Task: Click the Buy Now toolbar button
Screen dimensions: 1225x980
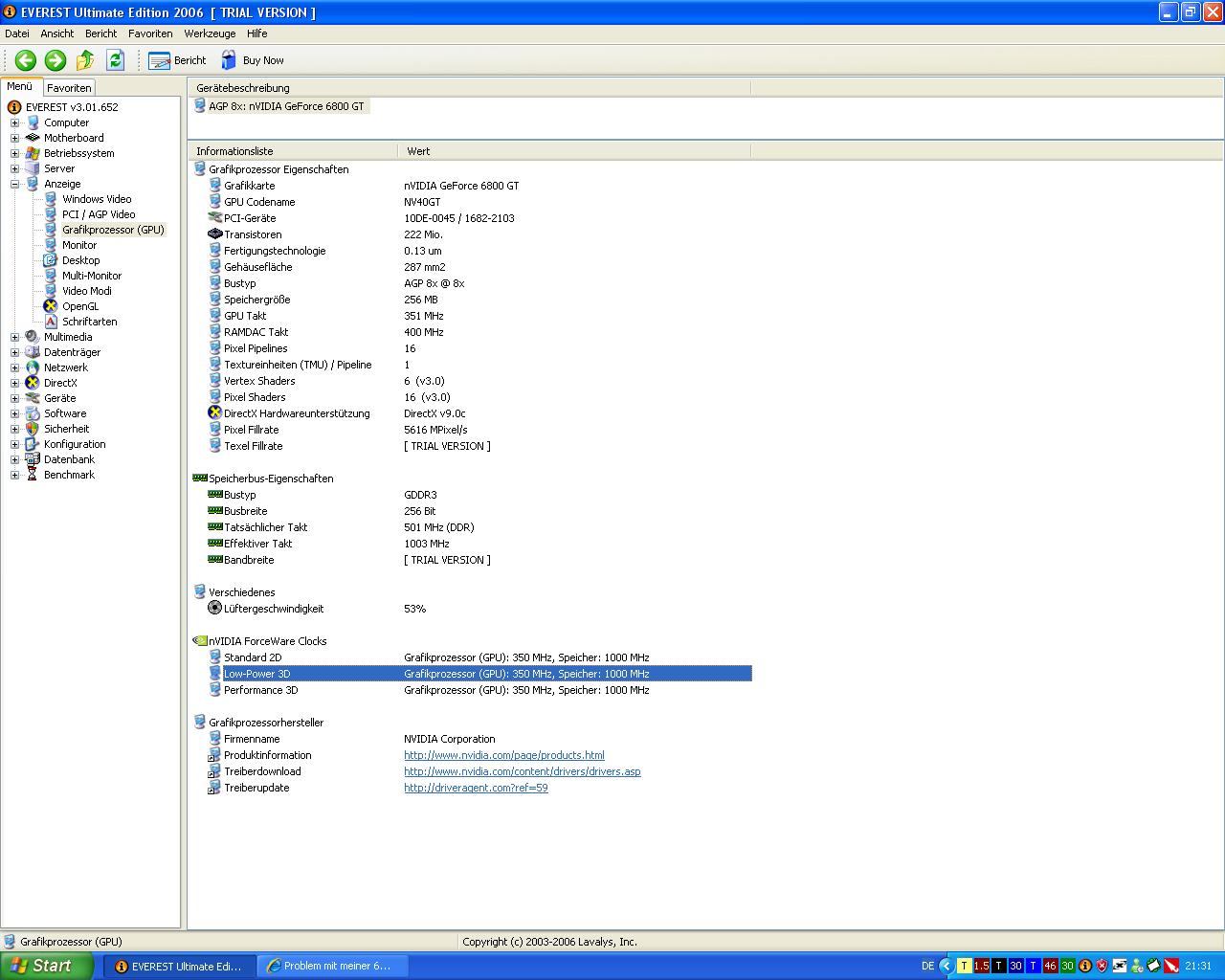Action: click(x=253, y=60)
